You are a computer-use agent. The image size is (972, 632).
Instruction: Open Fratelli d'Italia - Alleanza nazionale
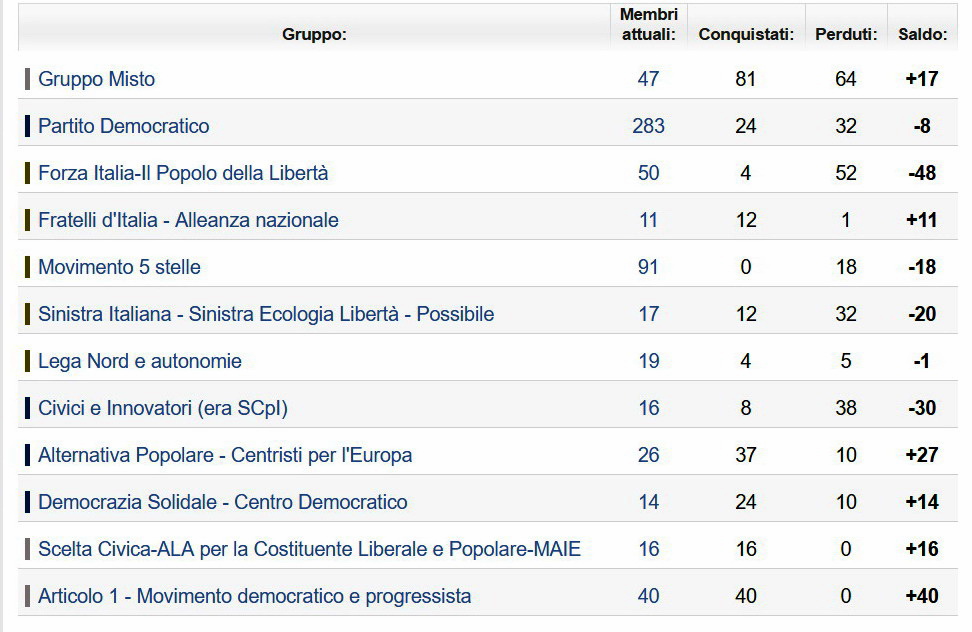pyautogui.click(x=188, y=220)
